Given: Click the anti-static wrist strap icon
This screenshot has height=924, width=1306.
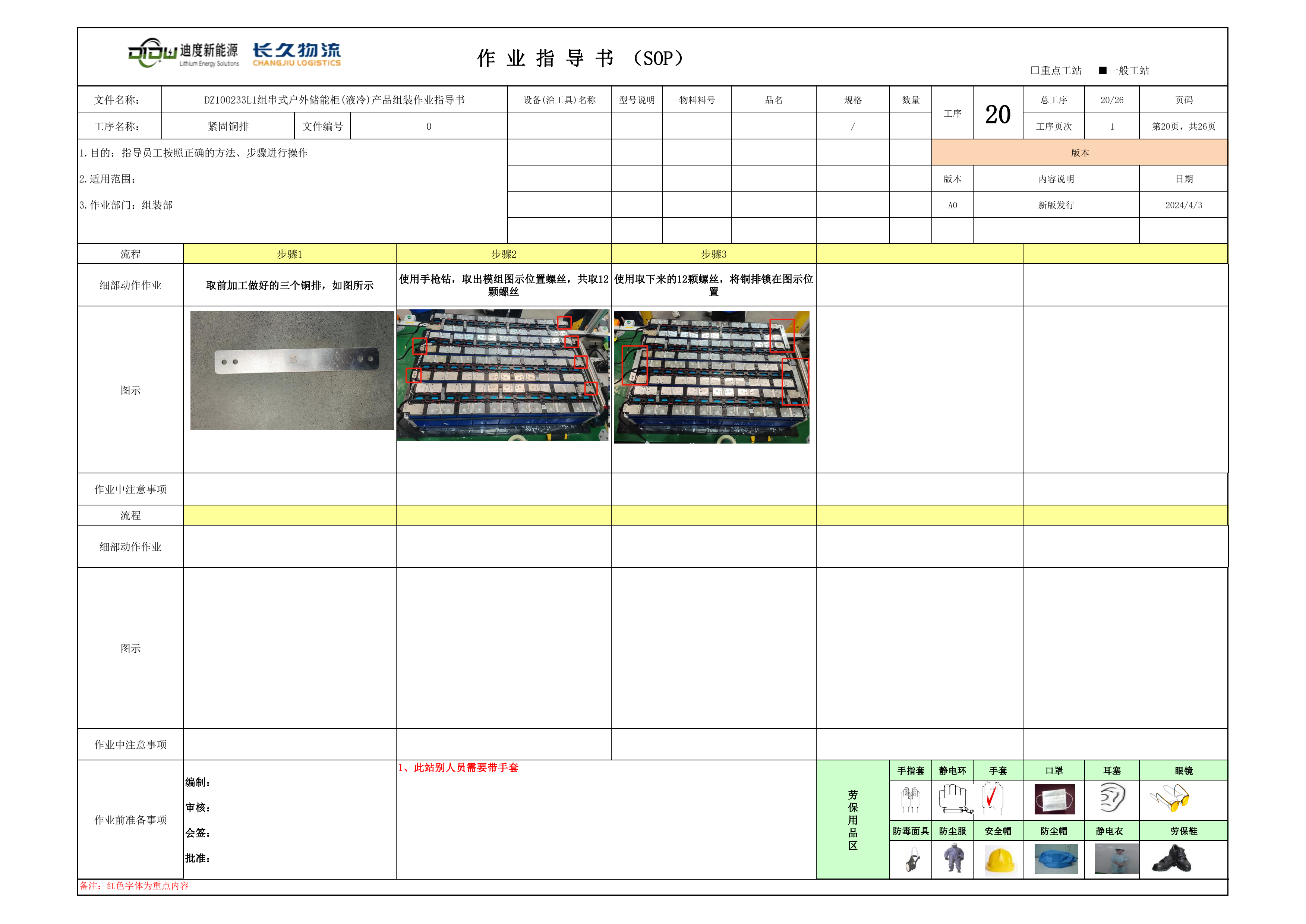Looking at the screenshot, I should pyautogui.click(x=953, y=799).
